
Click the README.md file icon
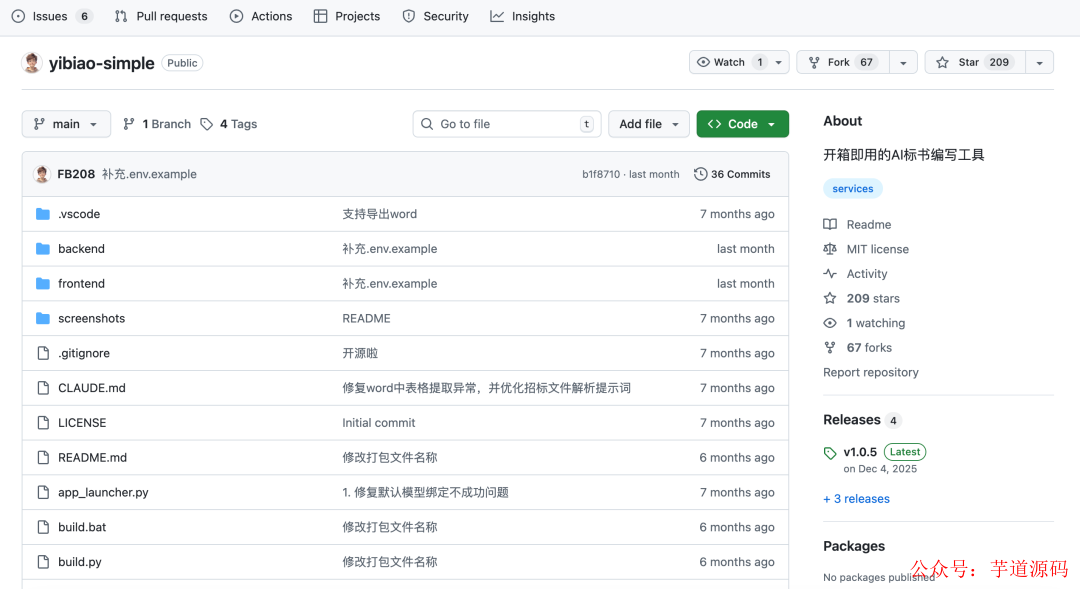pyautogui.click(x=43, y=457)
